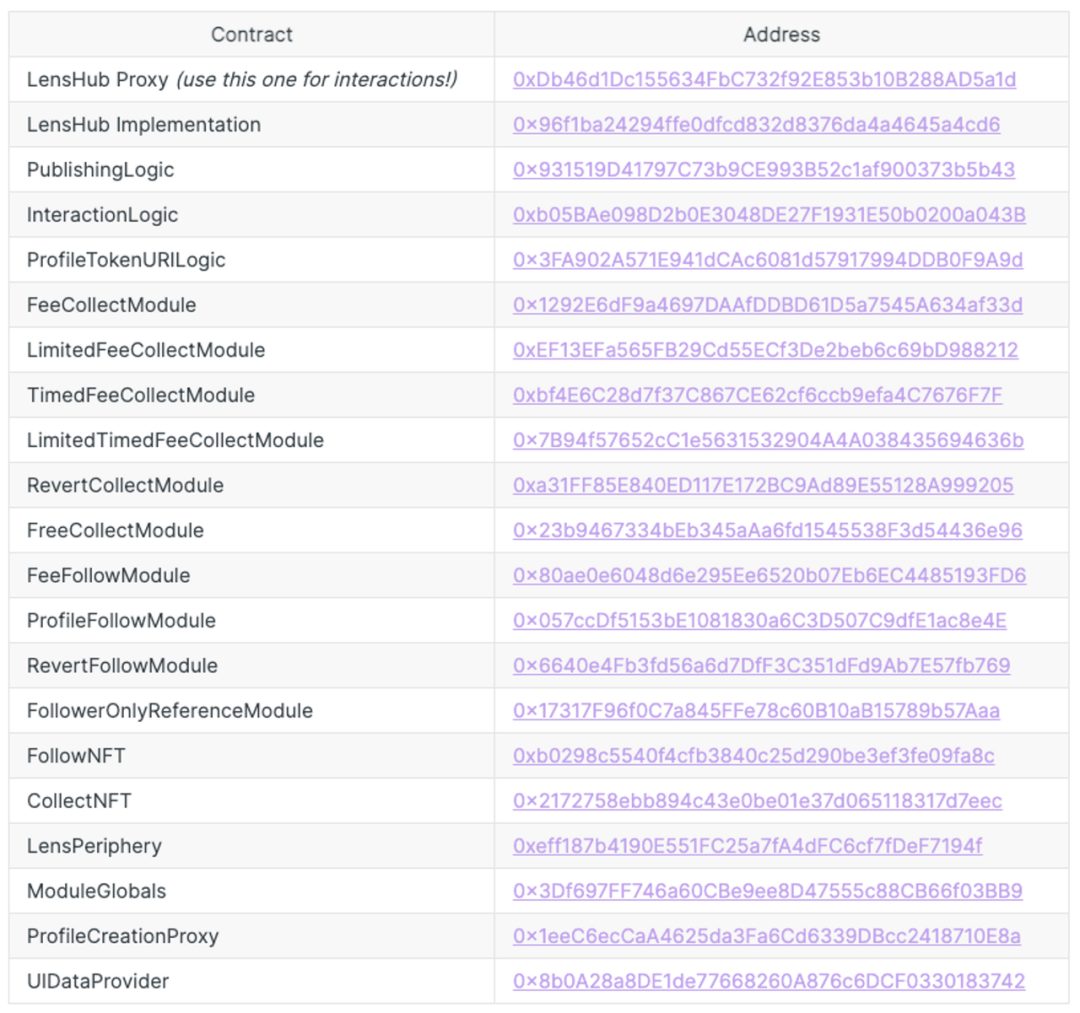The image size is (1080, 1013).
Task: Click the CollectNFT address link
Action: pyautogui.click(x=757, y=802)
